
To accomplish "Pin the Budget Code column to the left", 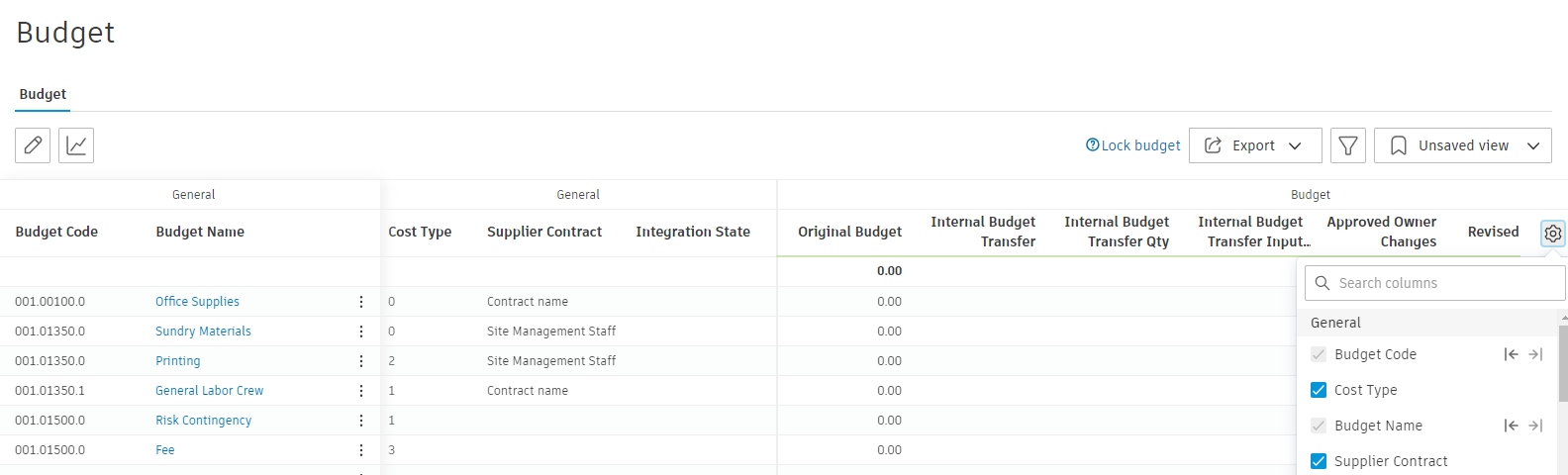I will point(1511,354).
